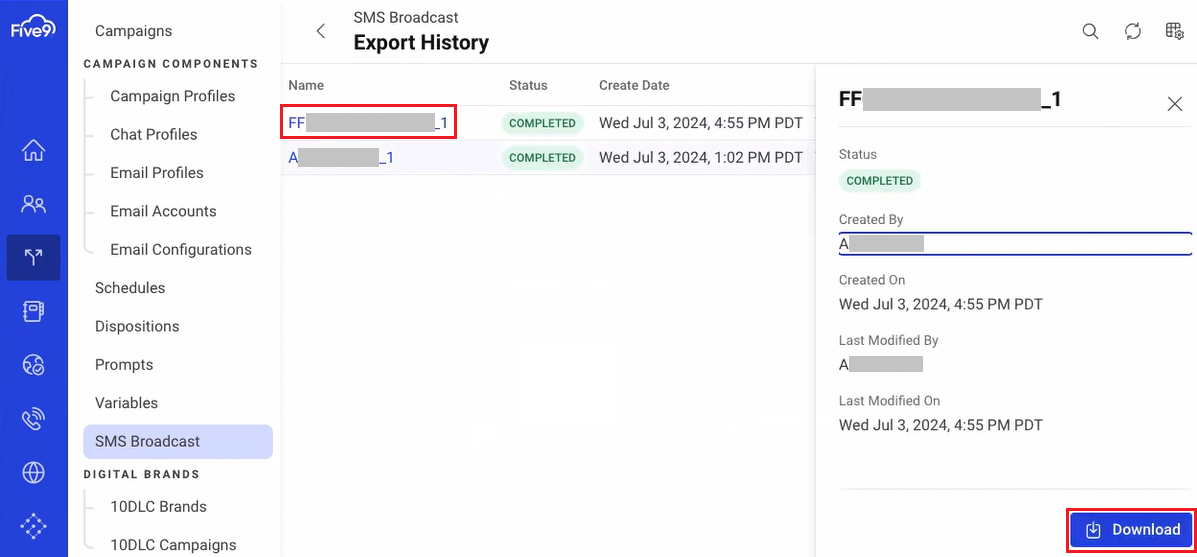Go back with the left chevron

321,31
